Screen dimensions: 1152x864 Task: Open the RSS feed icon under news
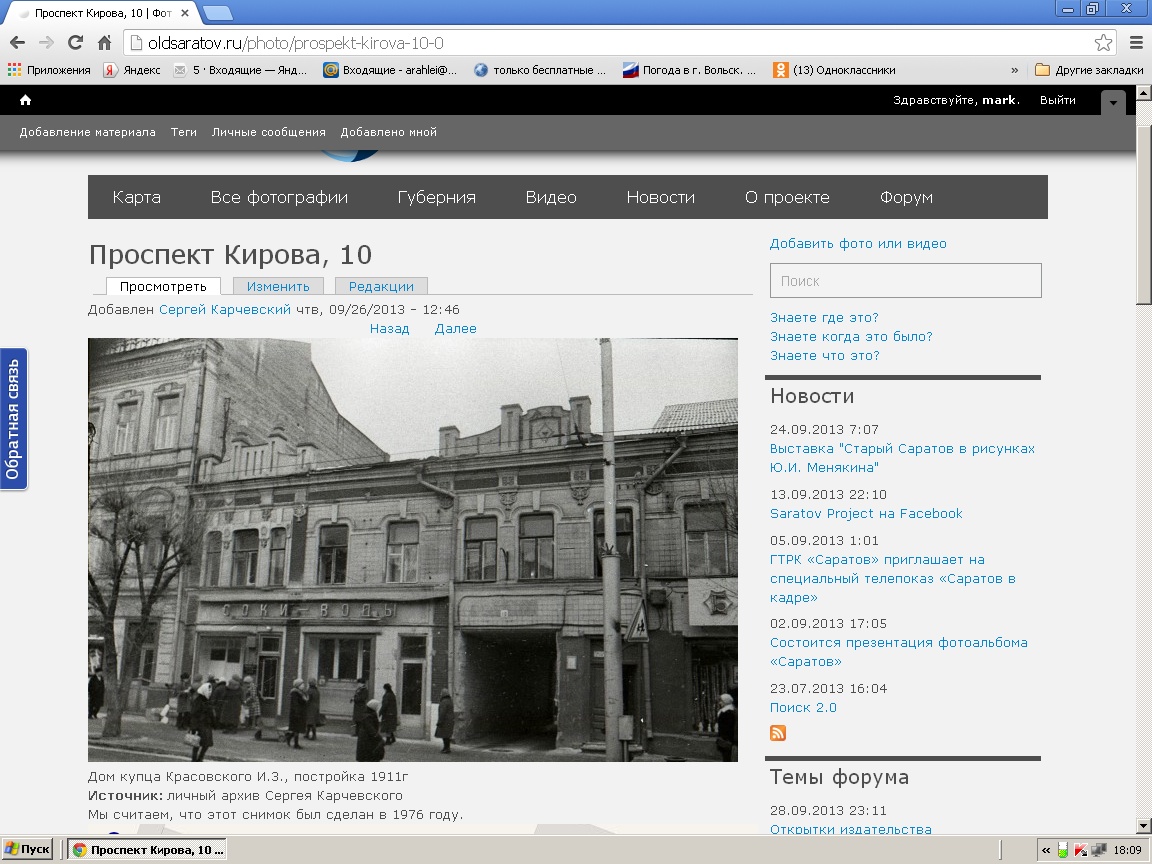click(x=778, y=734)
